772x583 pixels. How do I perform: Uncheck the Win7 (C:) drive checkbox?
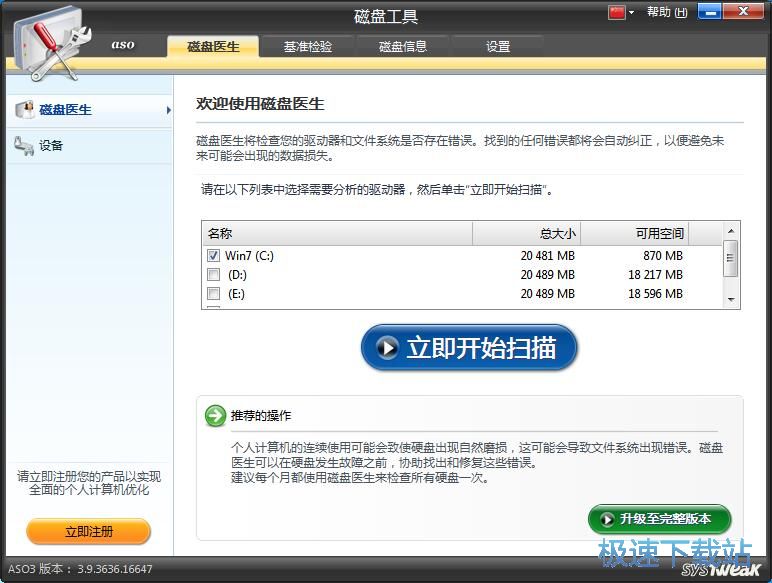213,256
